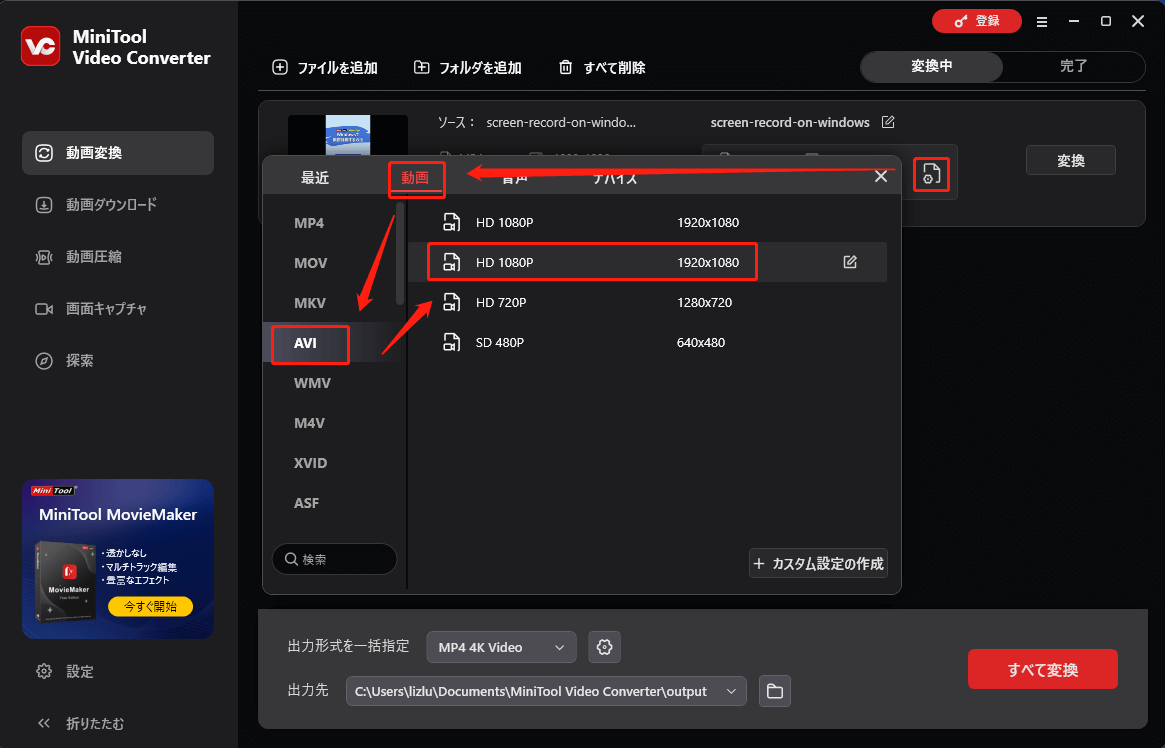Click カスタム設定の作成 create custom button

[x=818, y=564]
